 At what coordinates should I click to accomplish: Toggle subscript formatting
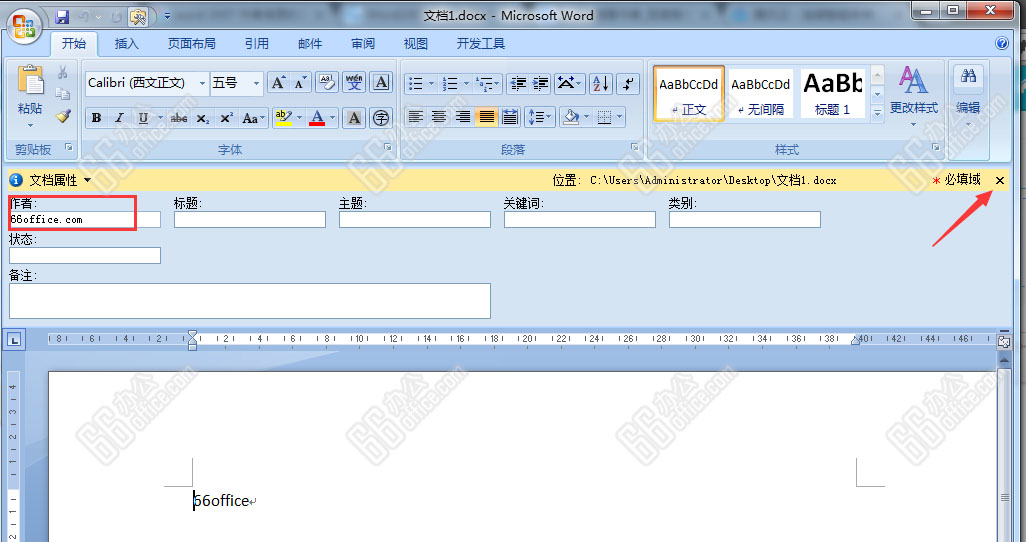click(203, 118)
